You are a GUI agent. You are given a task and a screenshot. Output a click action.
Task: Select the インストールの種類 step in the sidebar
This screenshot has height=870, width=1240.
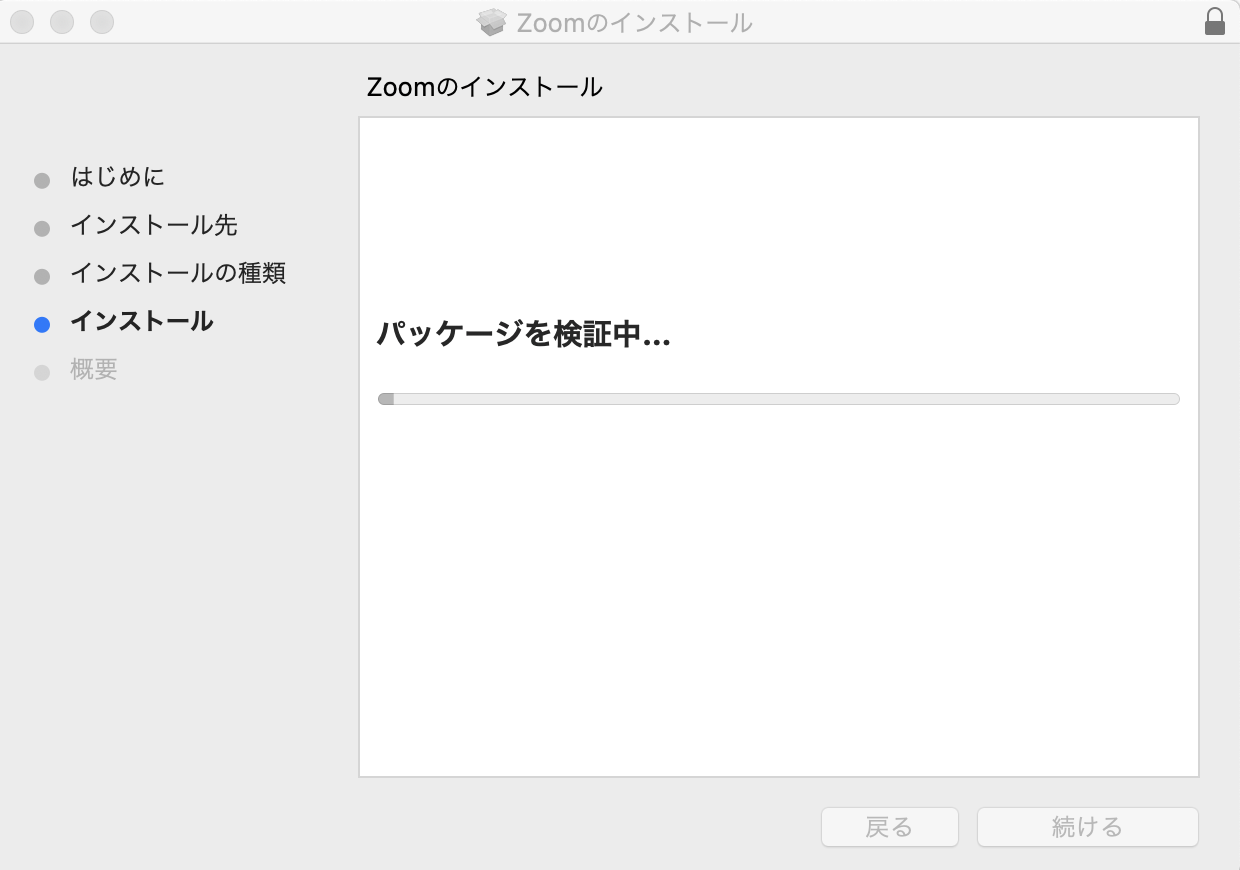[178, 273]
